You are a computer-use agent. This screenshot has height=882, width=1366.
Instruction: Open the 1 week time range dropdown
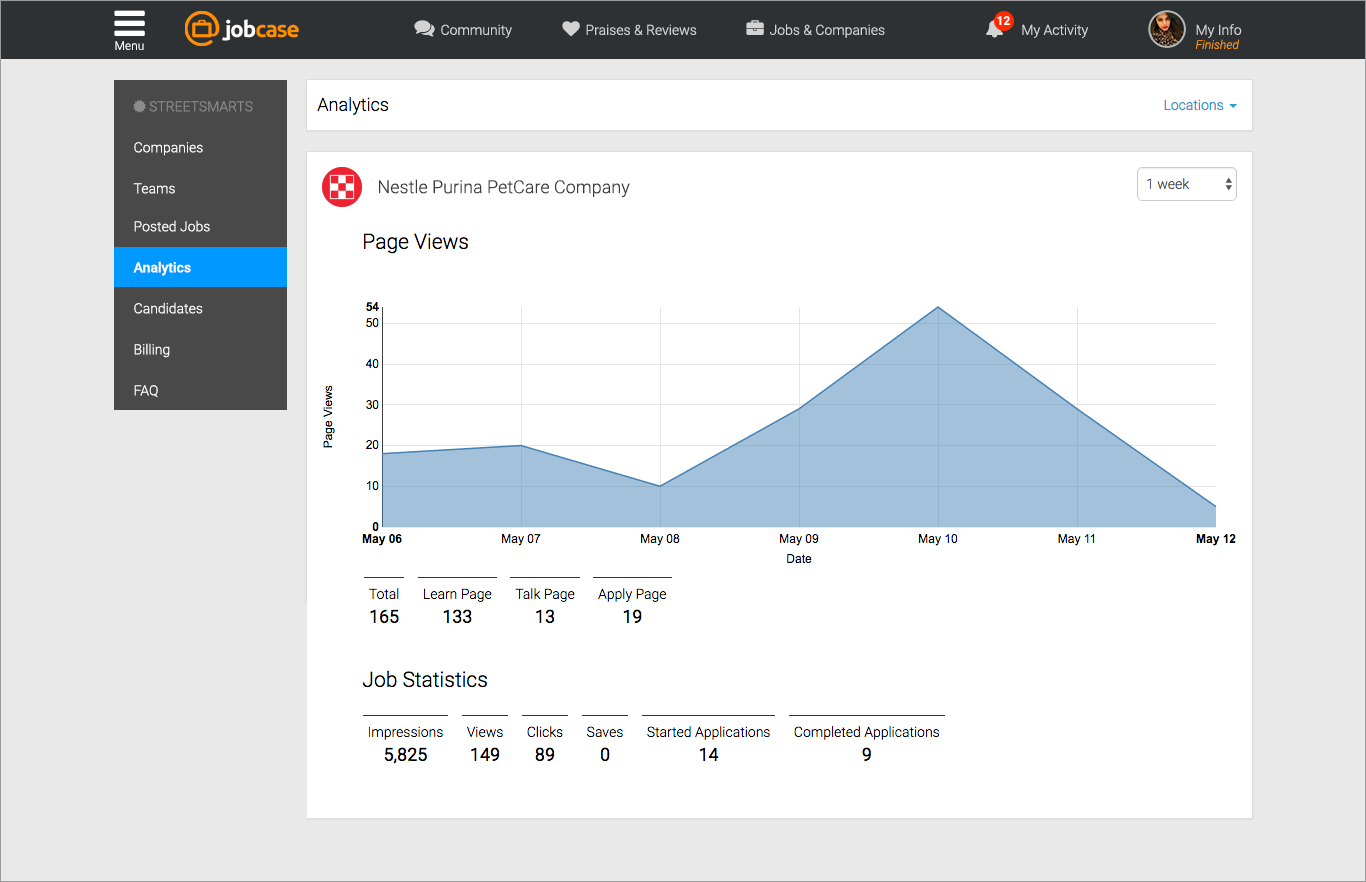pos(1186,184)
